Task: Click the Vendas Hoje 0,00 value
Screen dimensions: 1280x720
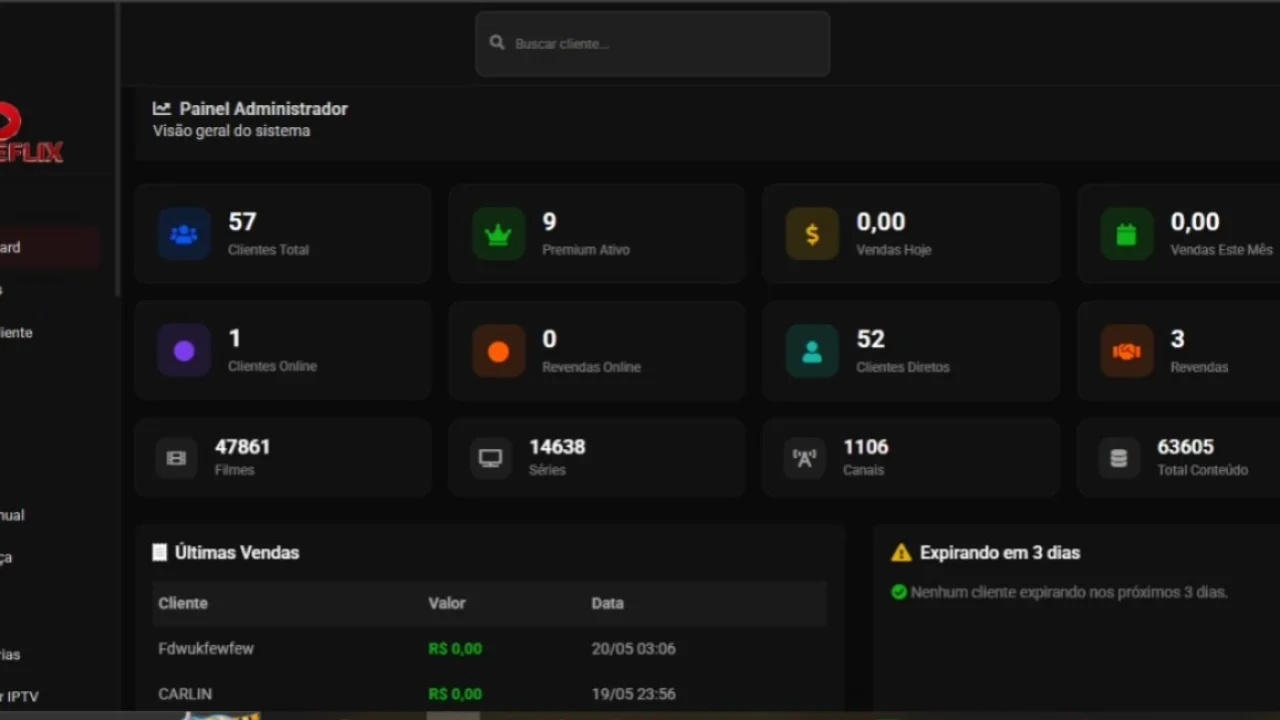Action: point(881,221)
